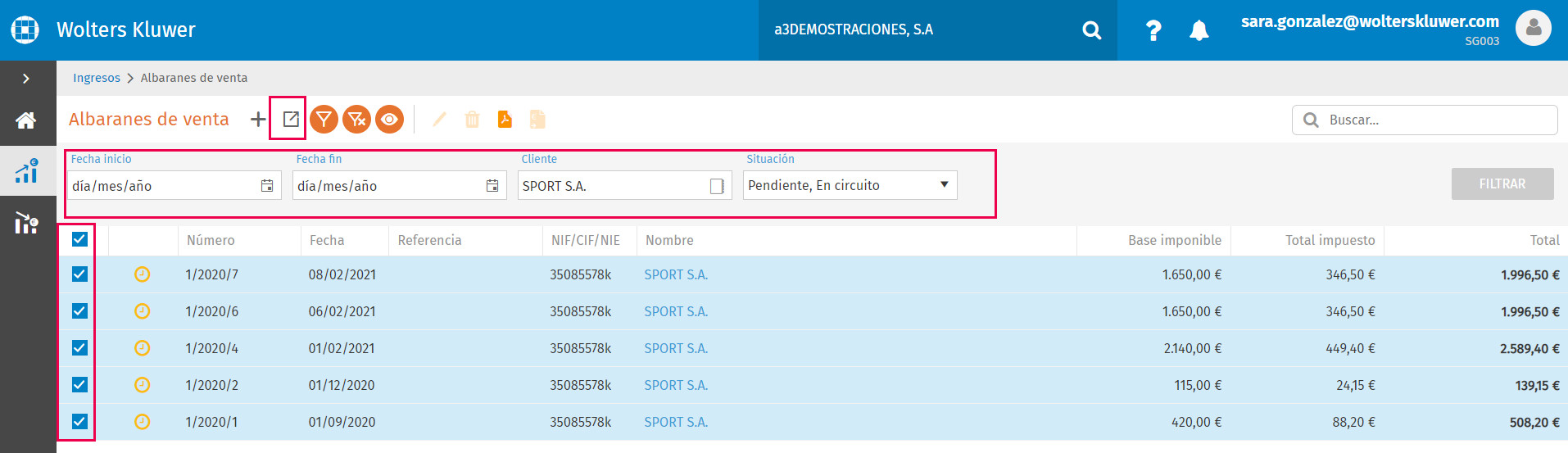The height and width of the screenshot is (453, 1568).
Task: Click the sara.gonzalez@wolterskluwer.com account name
Action: [x=1370, y=21]
